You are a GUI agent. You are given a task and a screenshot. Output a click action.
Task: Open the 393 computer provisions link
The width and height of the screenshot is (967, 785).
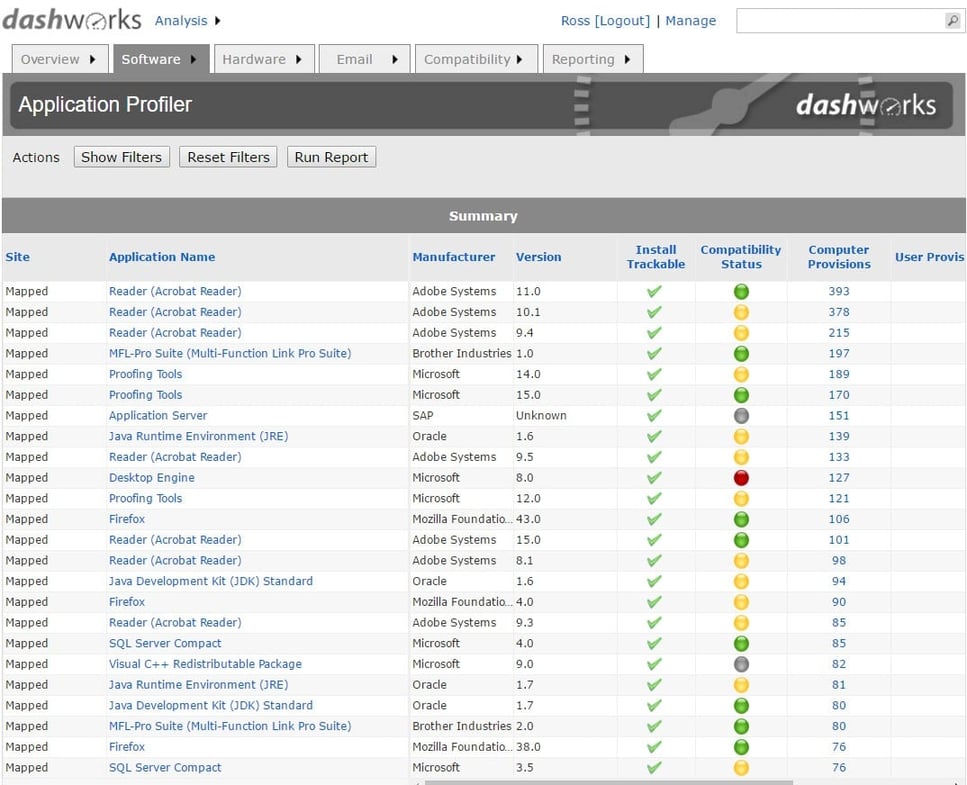(x=839, y=292)
